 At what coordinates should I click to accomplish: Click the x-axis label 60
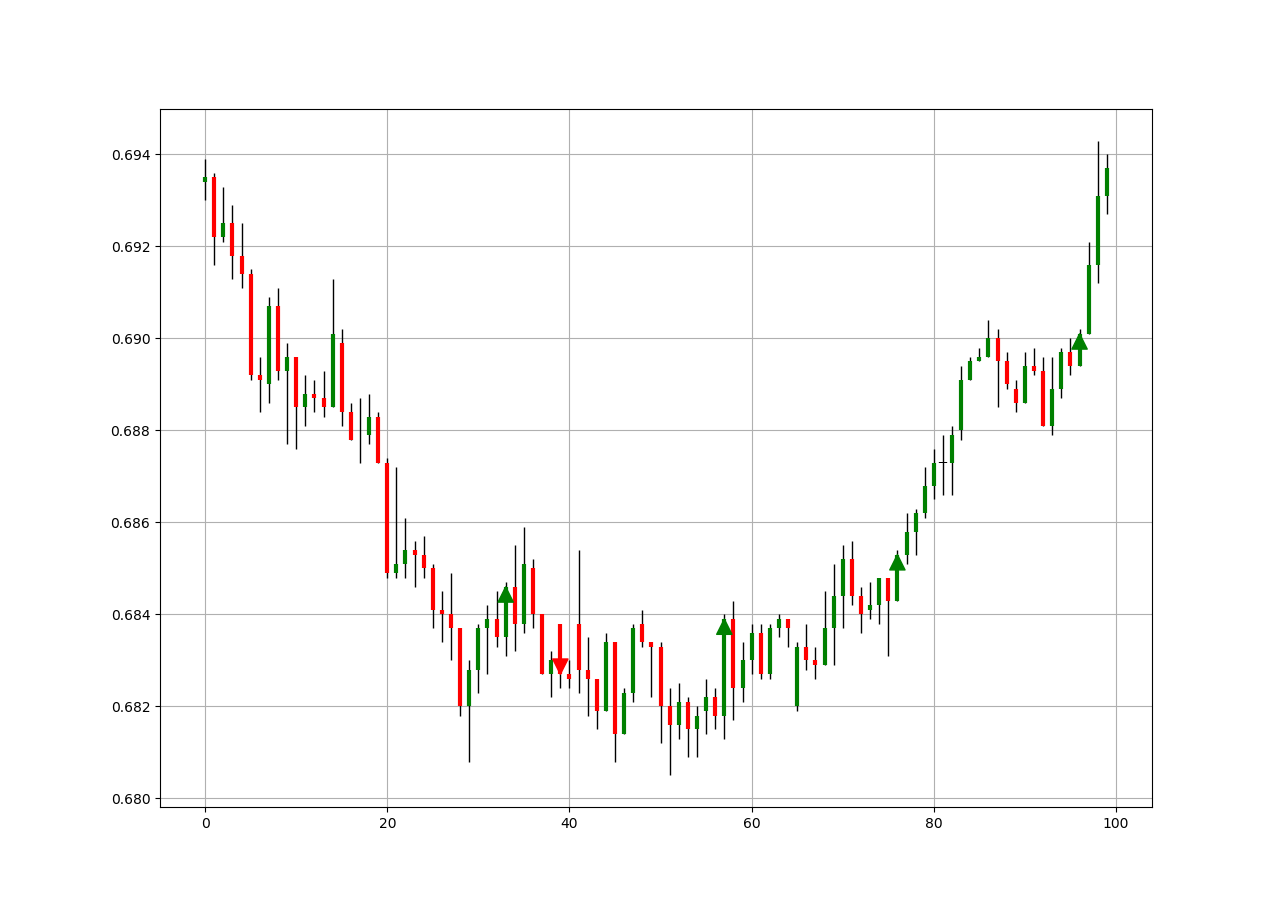pos(751,823)
